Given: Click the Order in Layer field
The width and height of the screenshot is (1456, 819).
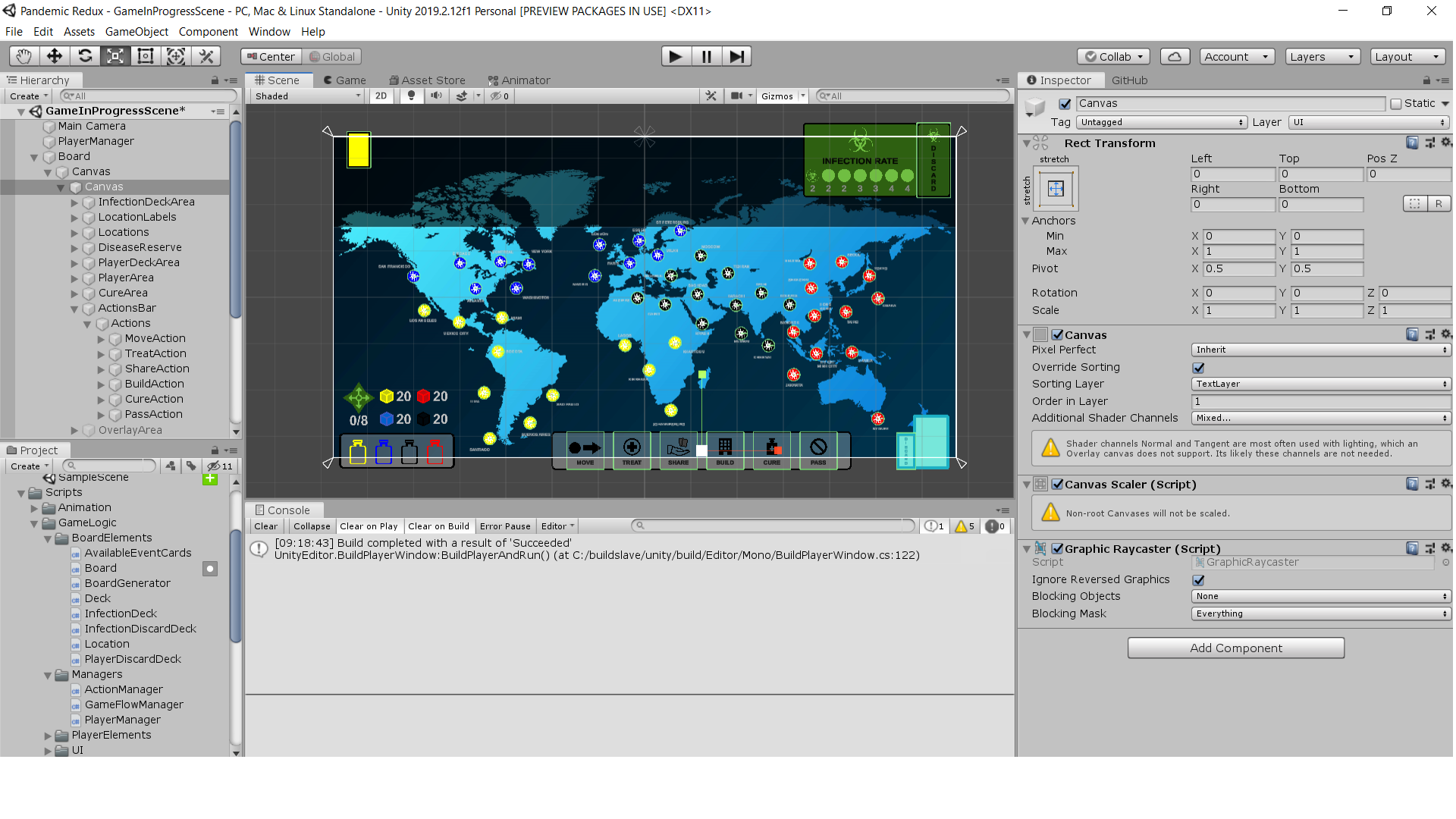Looking at the screenshot, I should (1321, 401).
